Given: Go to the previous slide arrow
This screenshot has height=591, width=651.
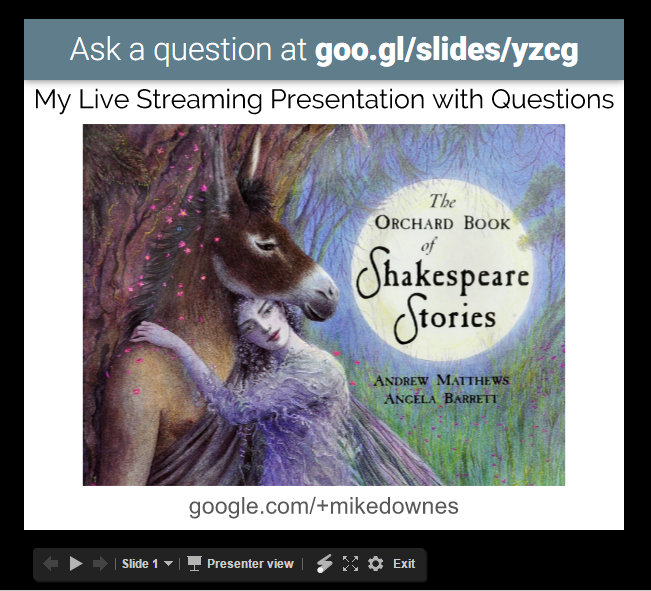Looking at the screenshot, I should [51, 564].
